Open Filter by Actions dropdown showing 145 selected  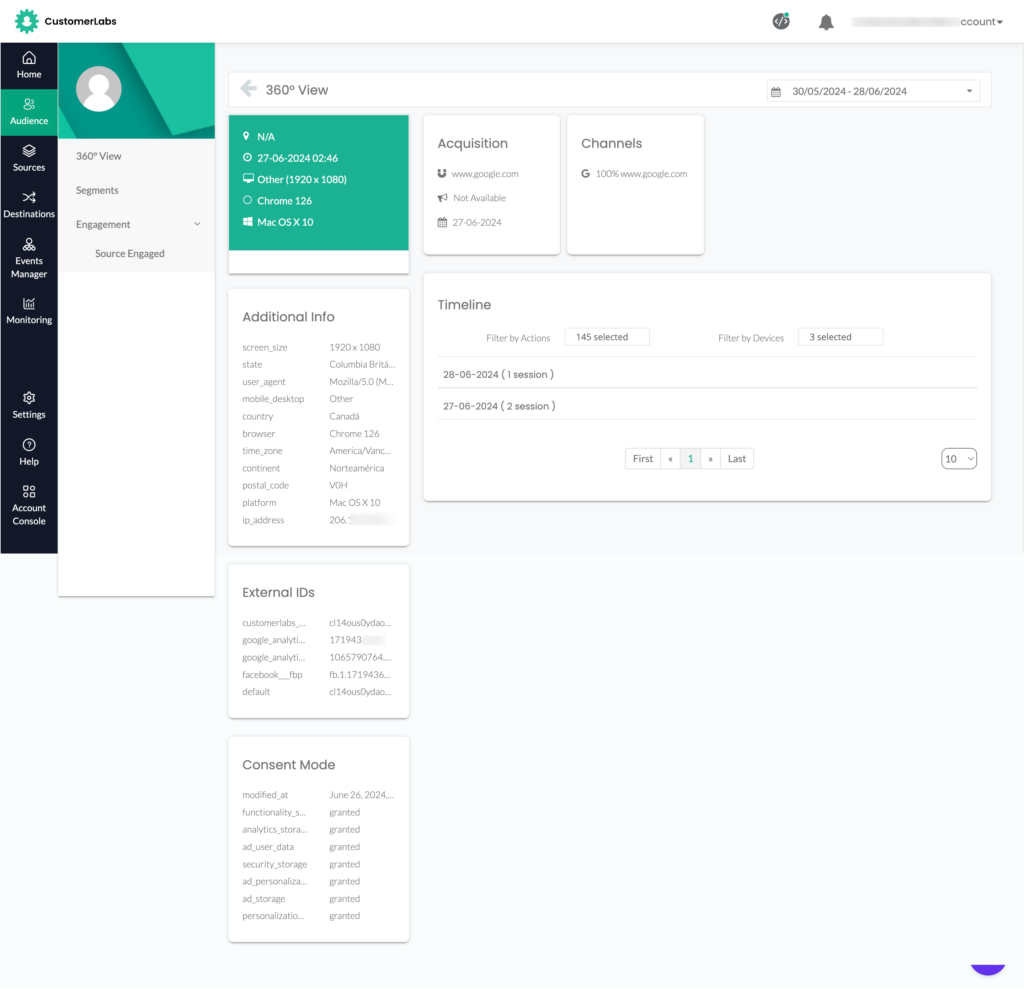coord(607,337)
